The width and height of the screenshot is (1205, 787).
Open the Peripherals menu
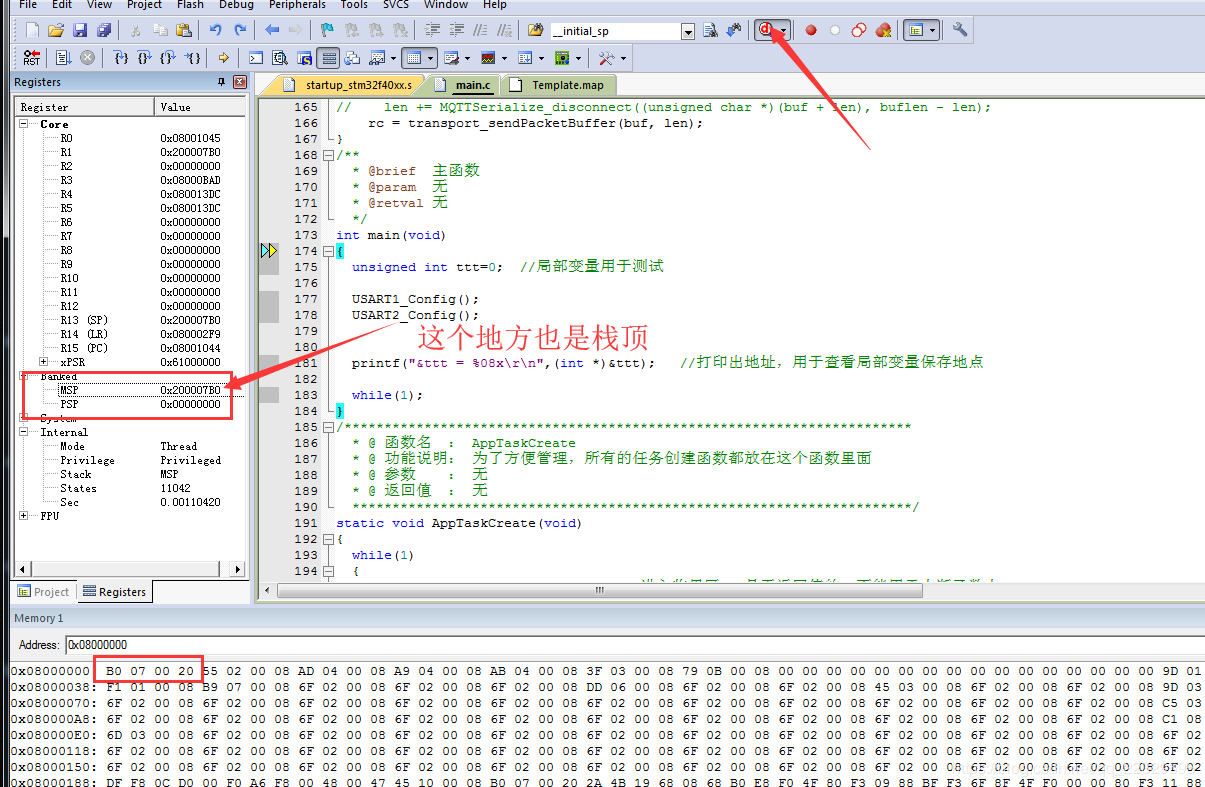tap(297, 5)
